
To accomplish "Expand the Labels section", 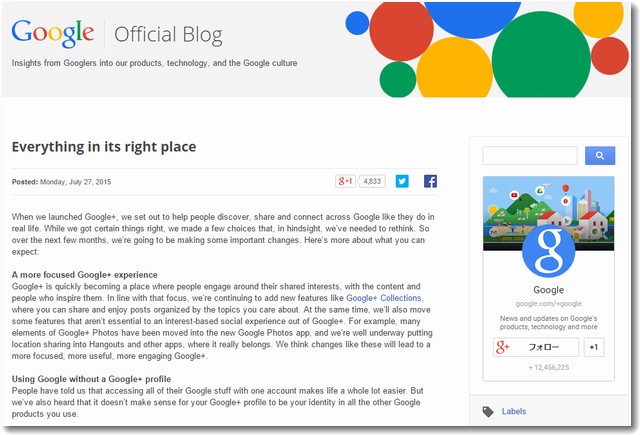I will (514, 411).
